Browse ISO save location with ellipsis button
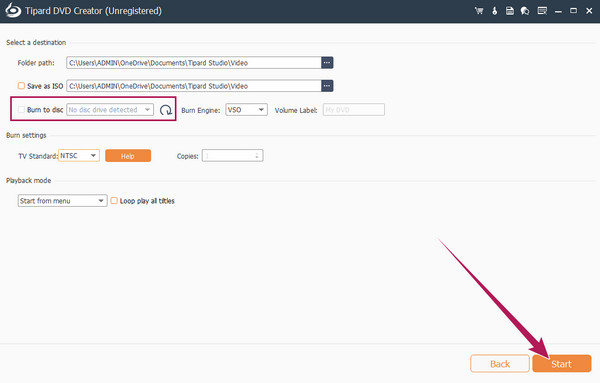The image size is (600, 383). point(327,86)
